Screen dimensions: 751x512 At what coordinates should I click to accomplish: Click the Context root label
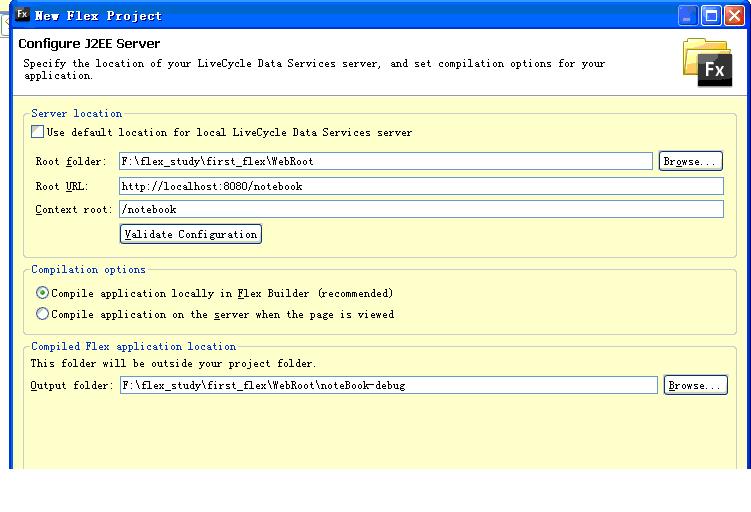click(x=74, y=209)
